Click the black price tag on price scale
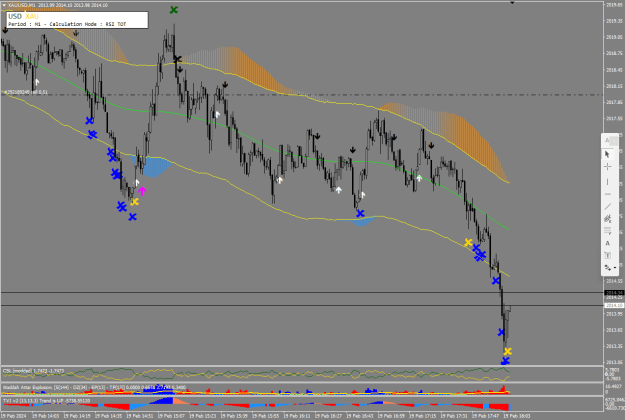The width and height of the screenshot is (625, 420). (614, 293)
